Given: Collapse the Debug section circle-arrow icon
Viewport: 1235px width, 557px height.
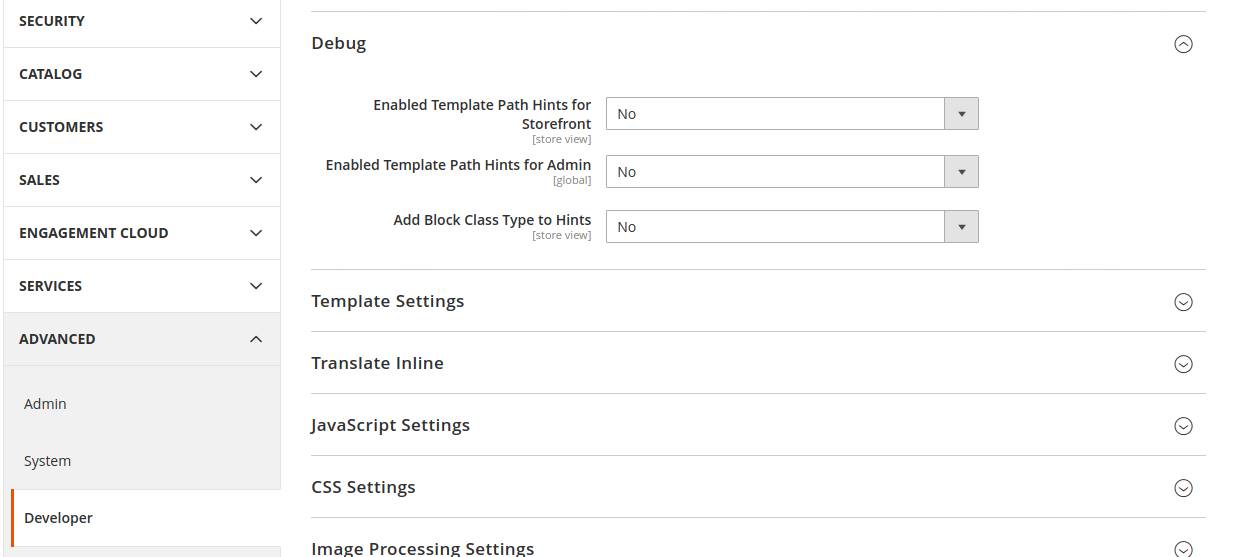Looking at the screenshot, I should (1183, 44).
